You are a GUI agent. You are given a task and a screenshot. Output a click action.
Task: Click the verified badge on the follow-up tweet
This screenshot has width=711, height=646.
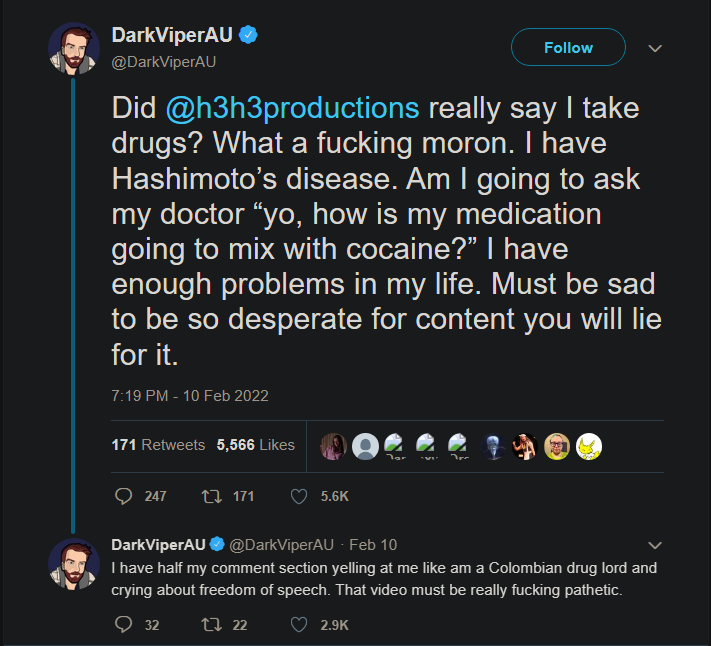(215, 545)
